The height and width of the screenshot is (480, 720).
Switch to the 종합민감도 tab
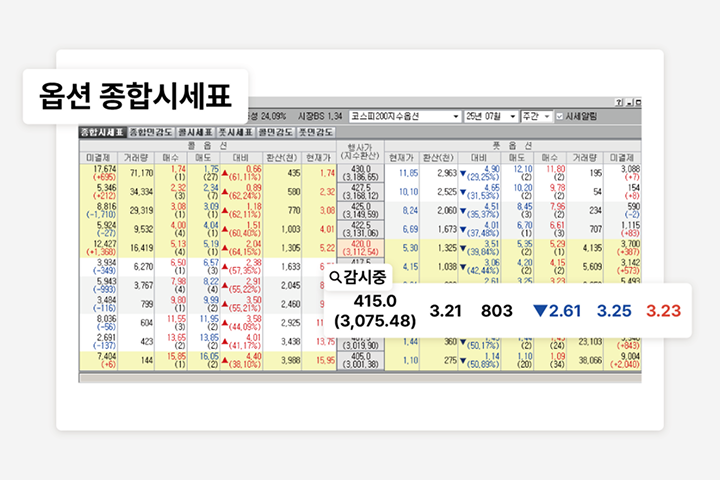coord(149,131)
